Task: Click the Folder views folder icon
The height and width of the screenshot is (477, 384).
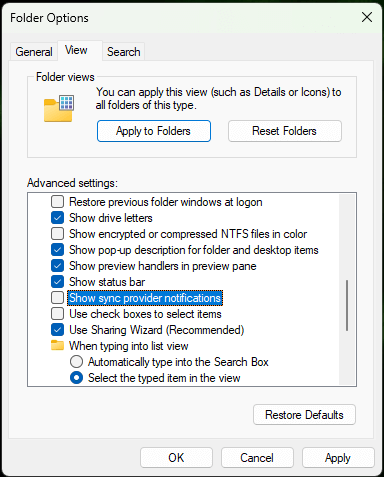Action: 59,108
